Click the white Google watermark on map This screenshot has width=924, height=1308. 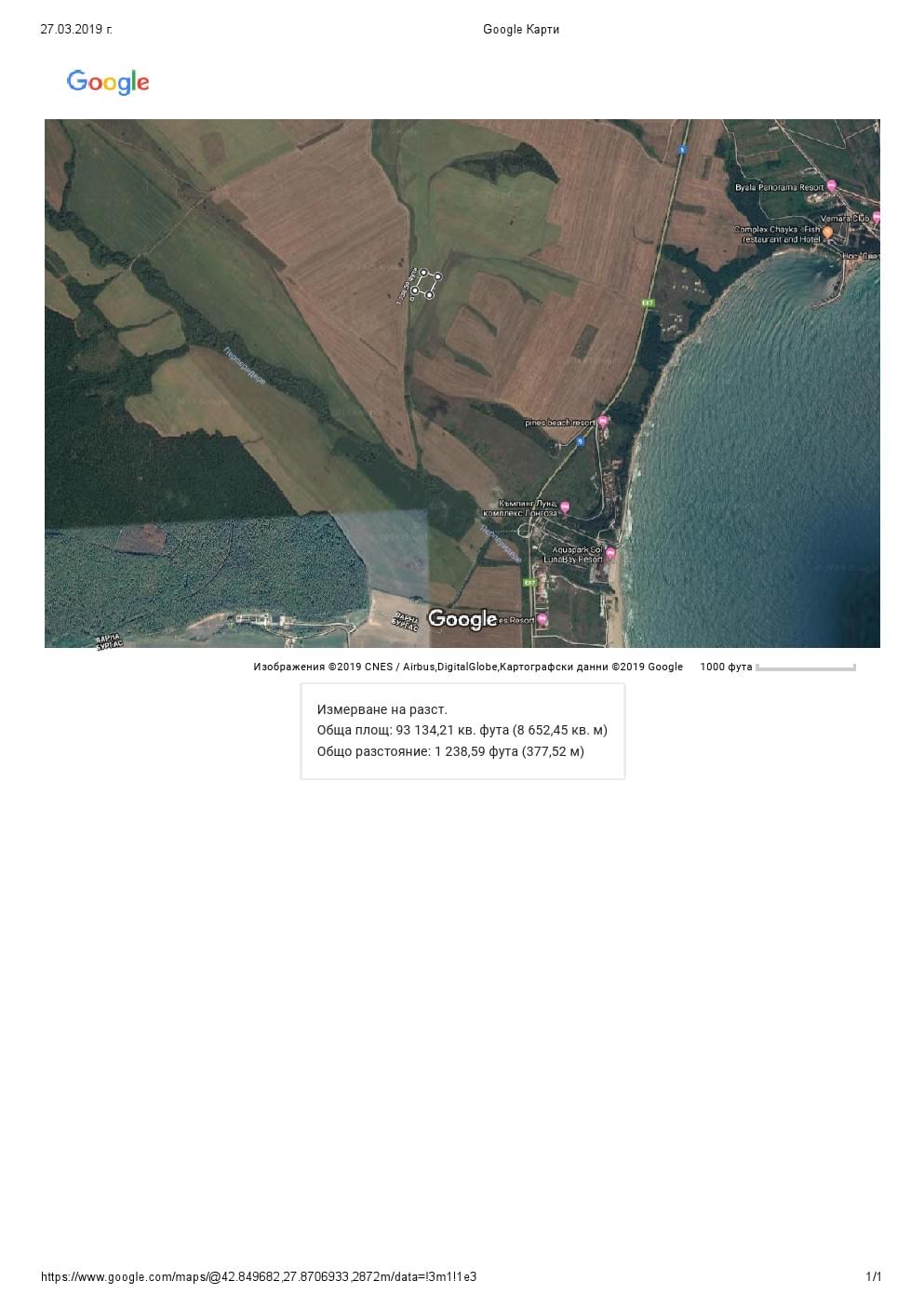pyautogui.click(x=462, y=619)
